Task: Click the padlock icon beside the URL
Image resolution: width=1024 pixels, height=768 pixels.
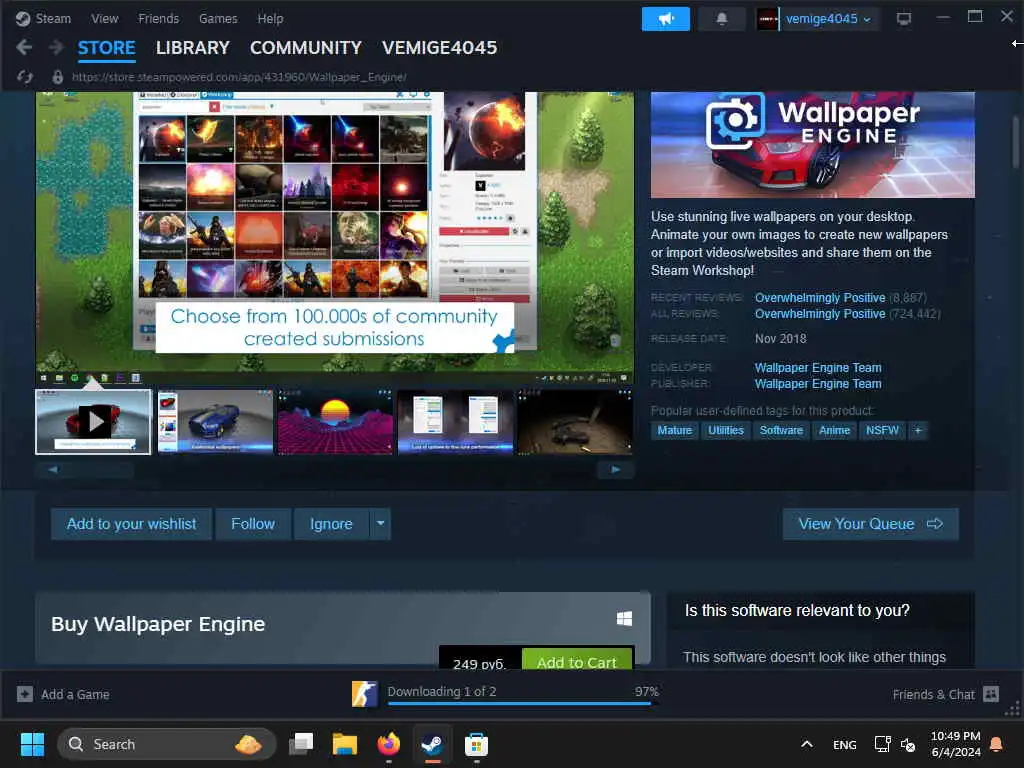Action: 57,77
